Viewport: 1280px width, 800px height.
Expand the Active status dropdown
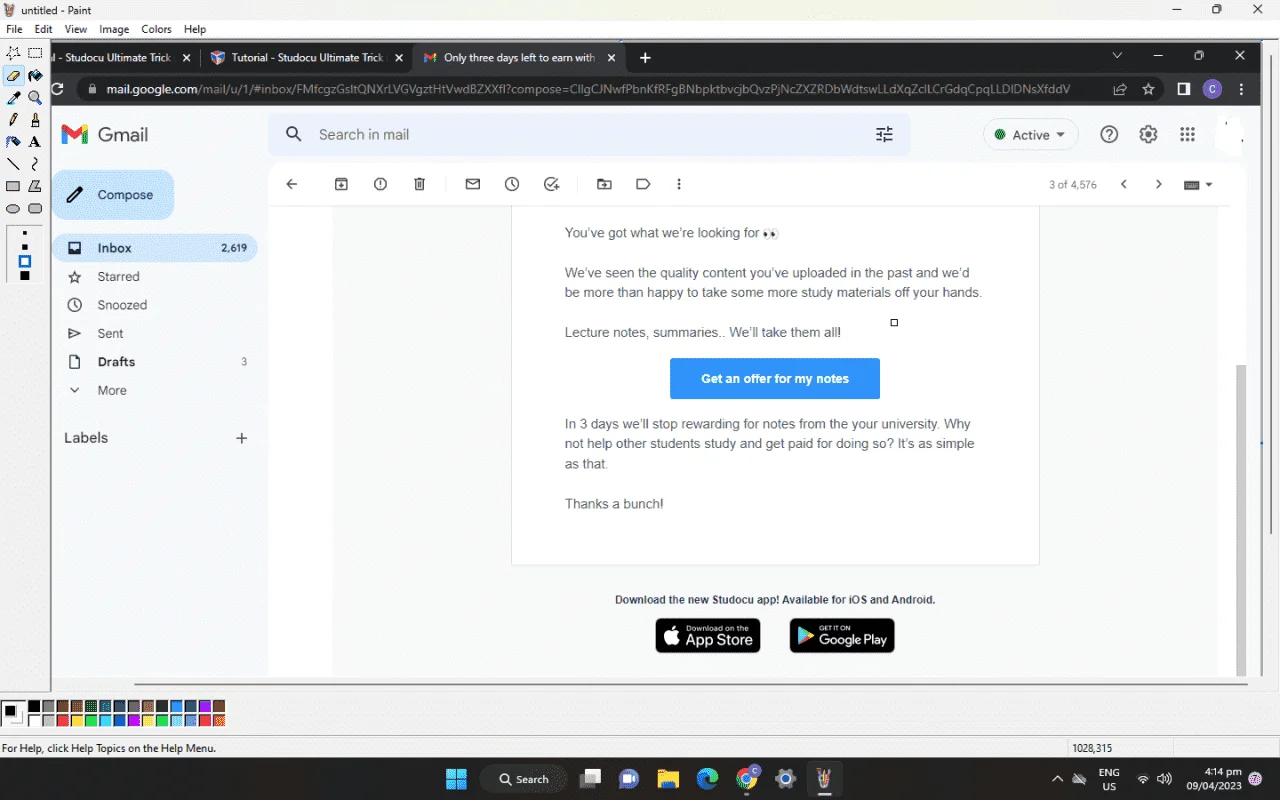point(1030,135)
